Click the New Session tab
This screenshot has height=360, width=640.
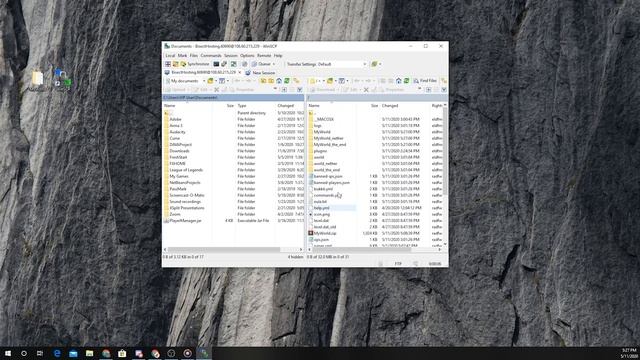click(260, 73)
